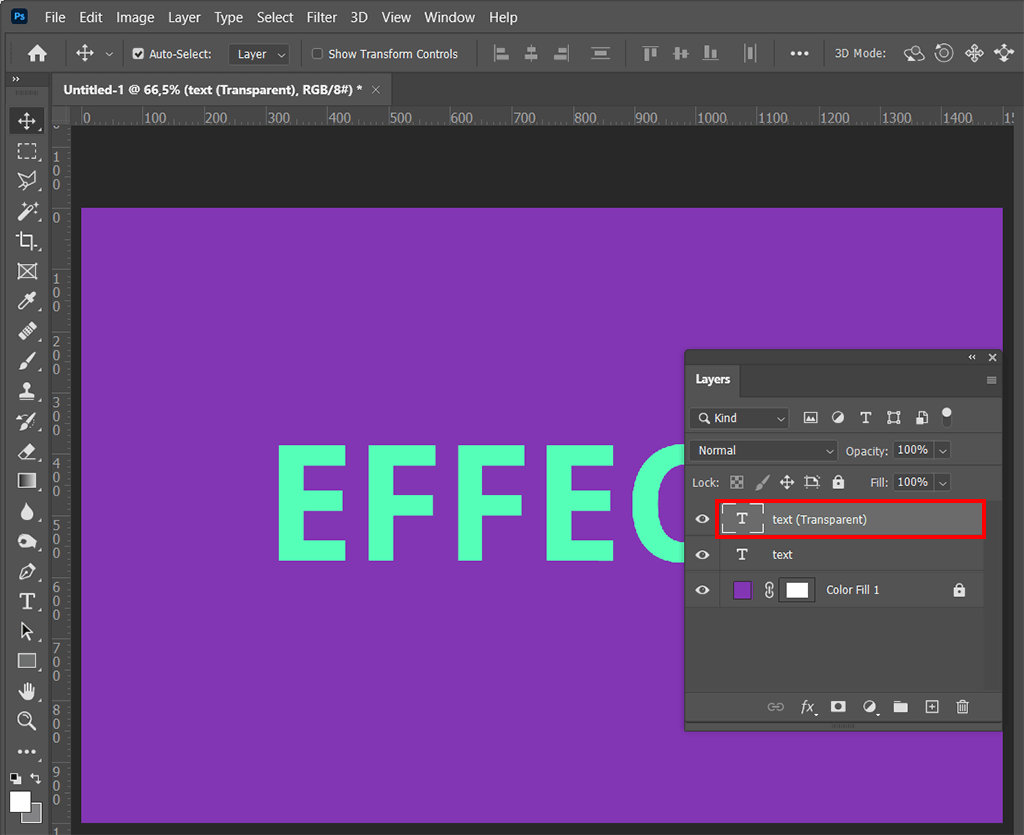
Task: Select the Rectangle shape tool
Action: coord(27,661)
